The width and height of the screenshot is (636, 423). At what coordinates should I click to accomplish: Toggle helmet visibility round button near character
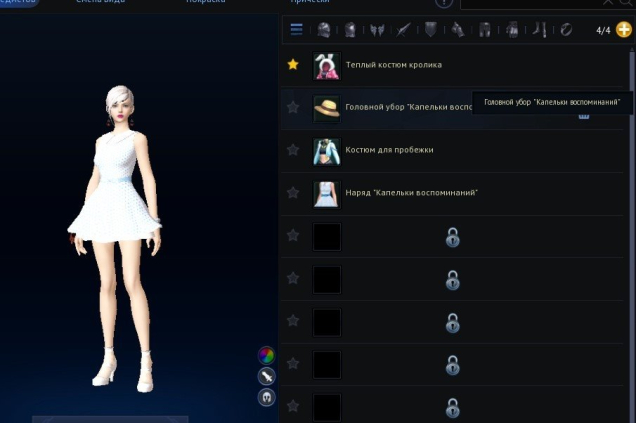coord(267,397)
